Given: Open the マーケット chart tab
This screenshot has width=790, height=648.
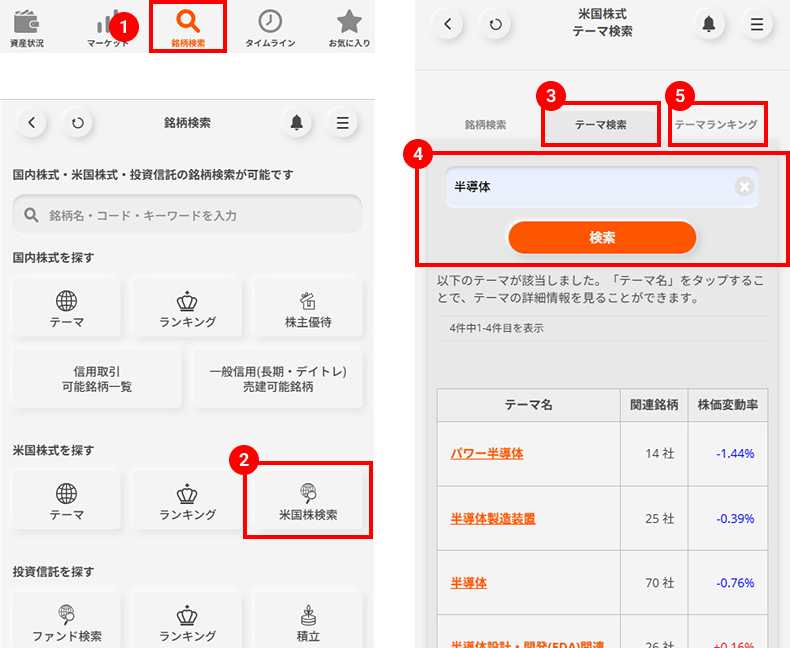Looking at the screenshot, I should click(x=108, y=28).
